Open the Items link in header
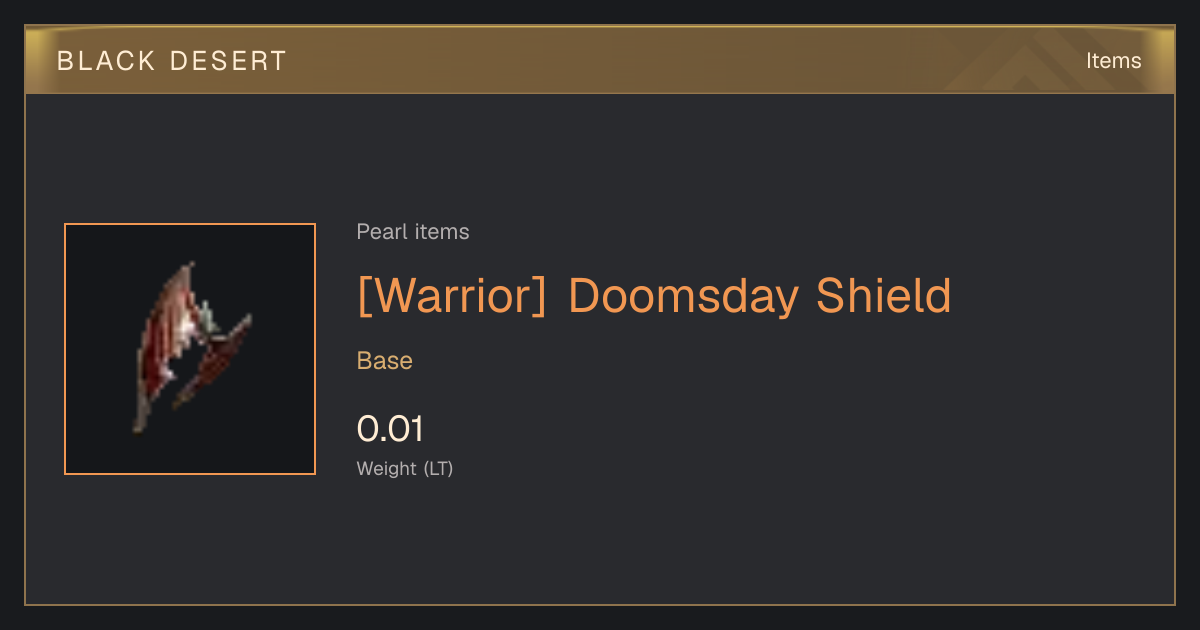 [x=1113, y=61]
